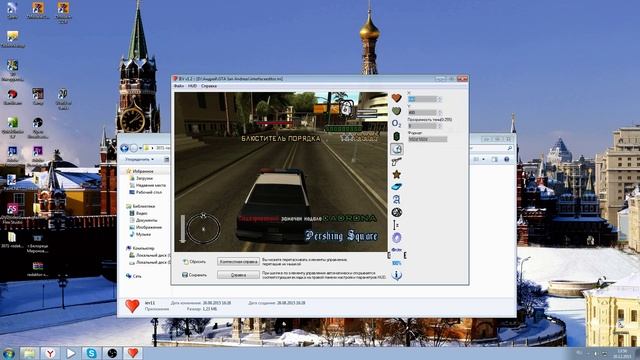The width and height of the screenshot is (640, 360).
Task: Click Explorer forward navigation arrow
Action: [x=133, y=148]
